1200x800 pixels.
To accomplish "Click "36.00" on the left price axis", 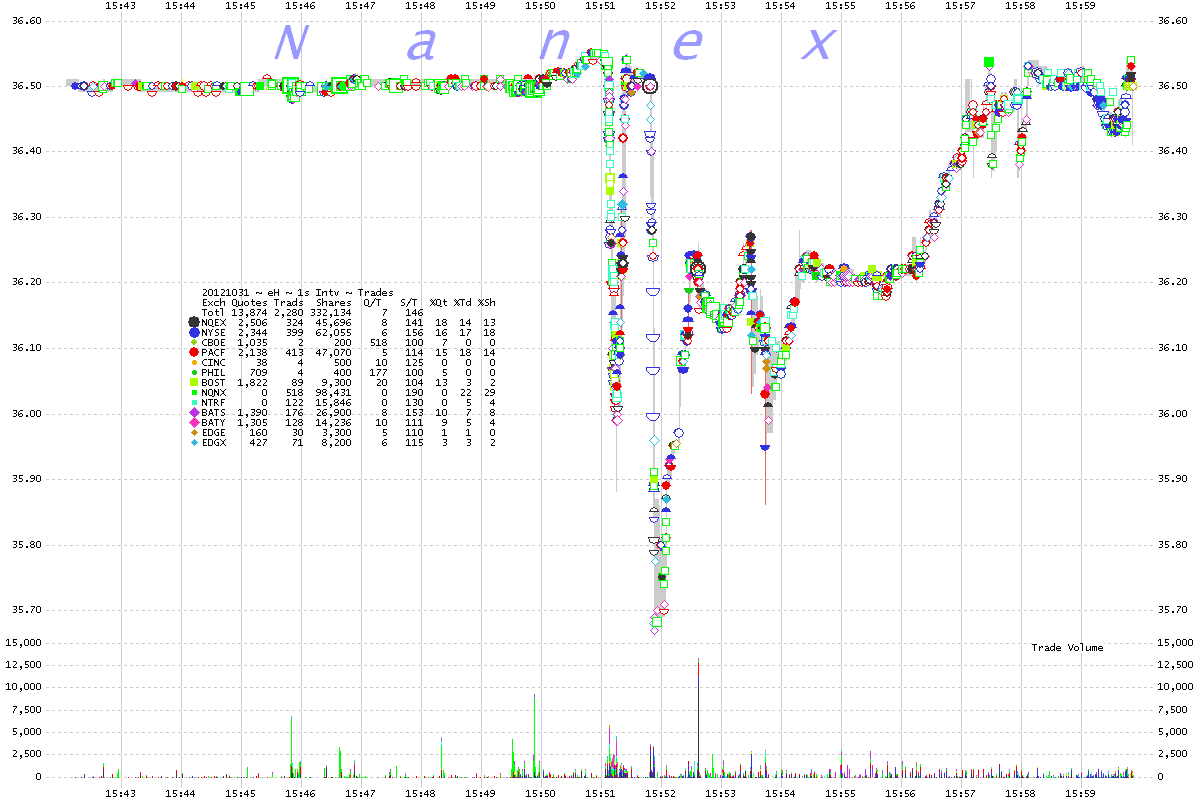I will click(25, 414).
